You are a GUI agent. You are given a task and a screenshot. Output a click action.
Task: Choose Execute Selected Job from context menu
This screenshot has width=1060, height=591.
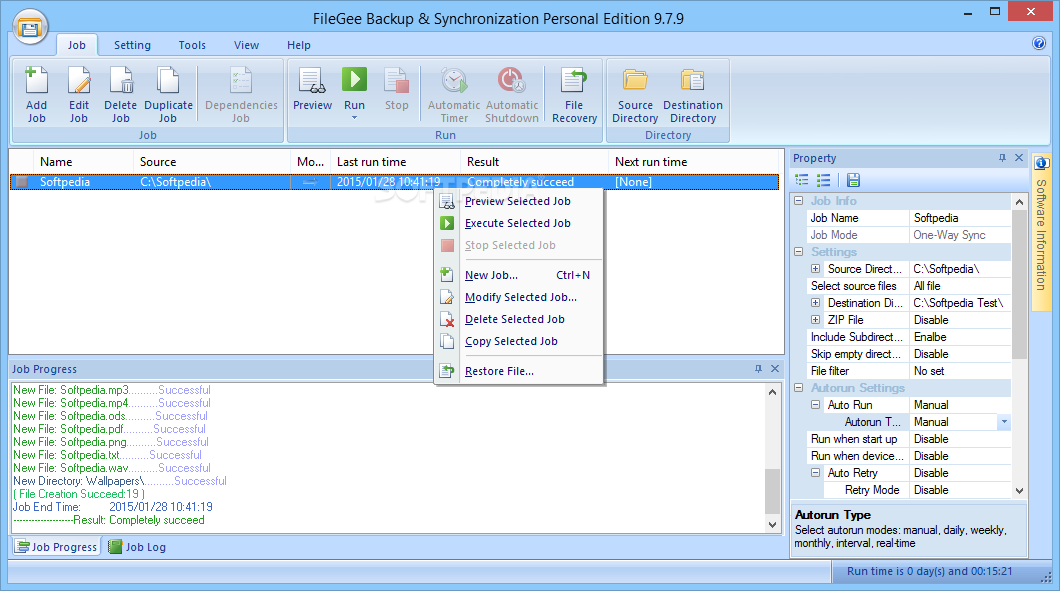[519, 223]
